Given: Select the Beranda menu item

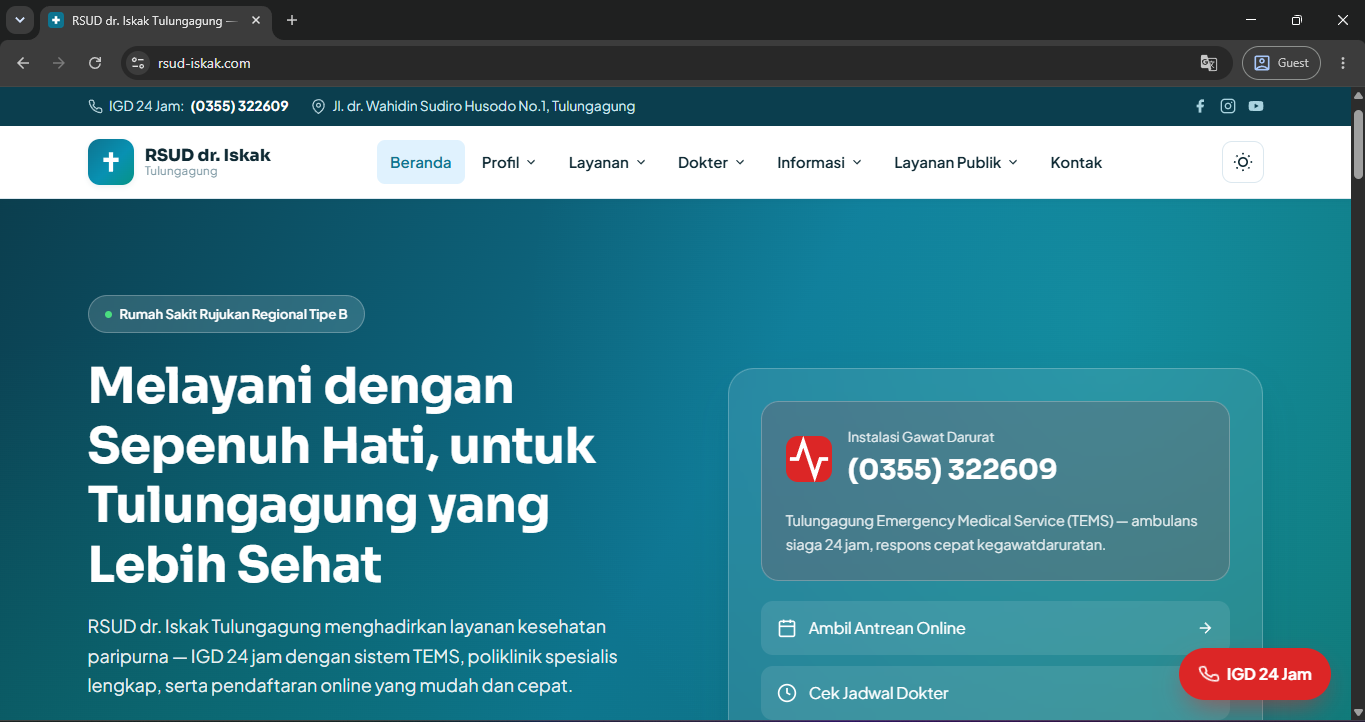Looking at the screenshot, I should (421, 162).
